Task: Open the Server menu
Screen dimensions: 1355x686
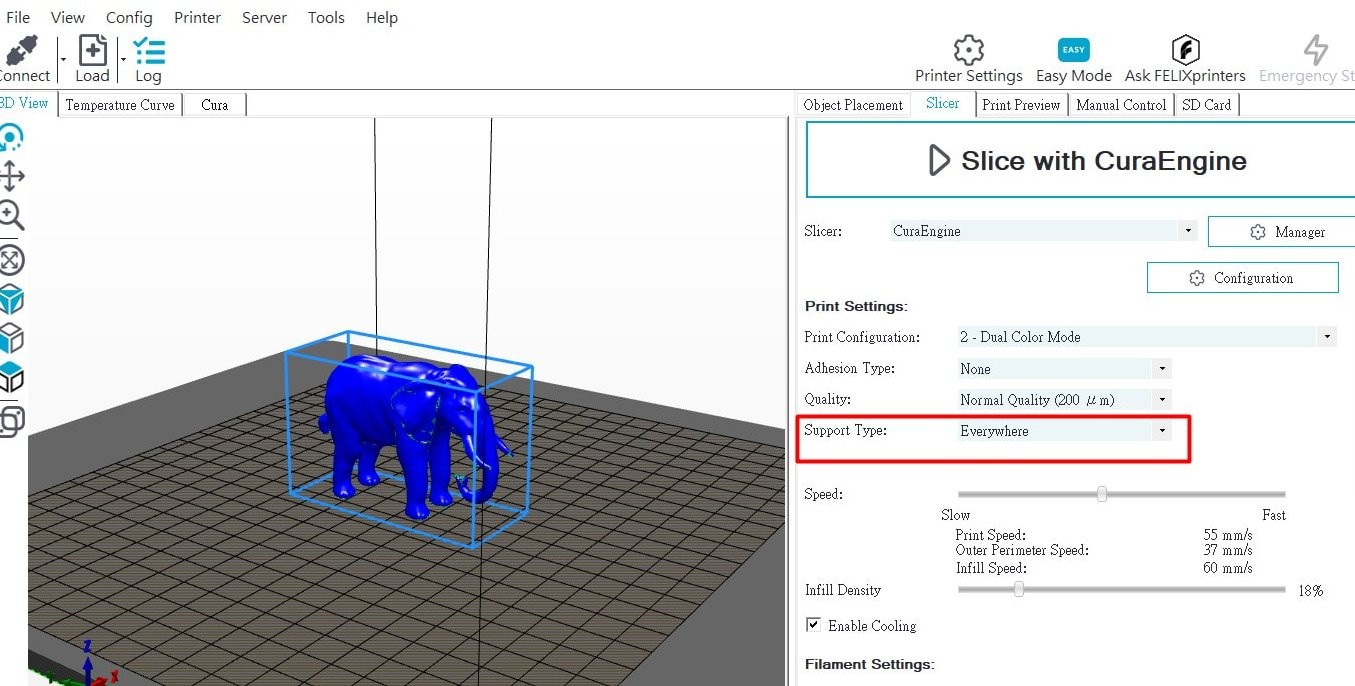Action: pyautogui.click(x=265, y=17)
